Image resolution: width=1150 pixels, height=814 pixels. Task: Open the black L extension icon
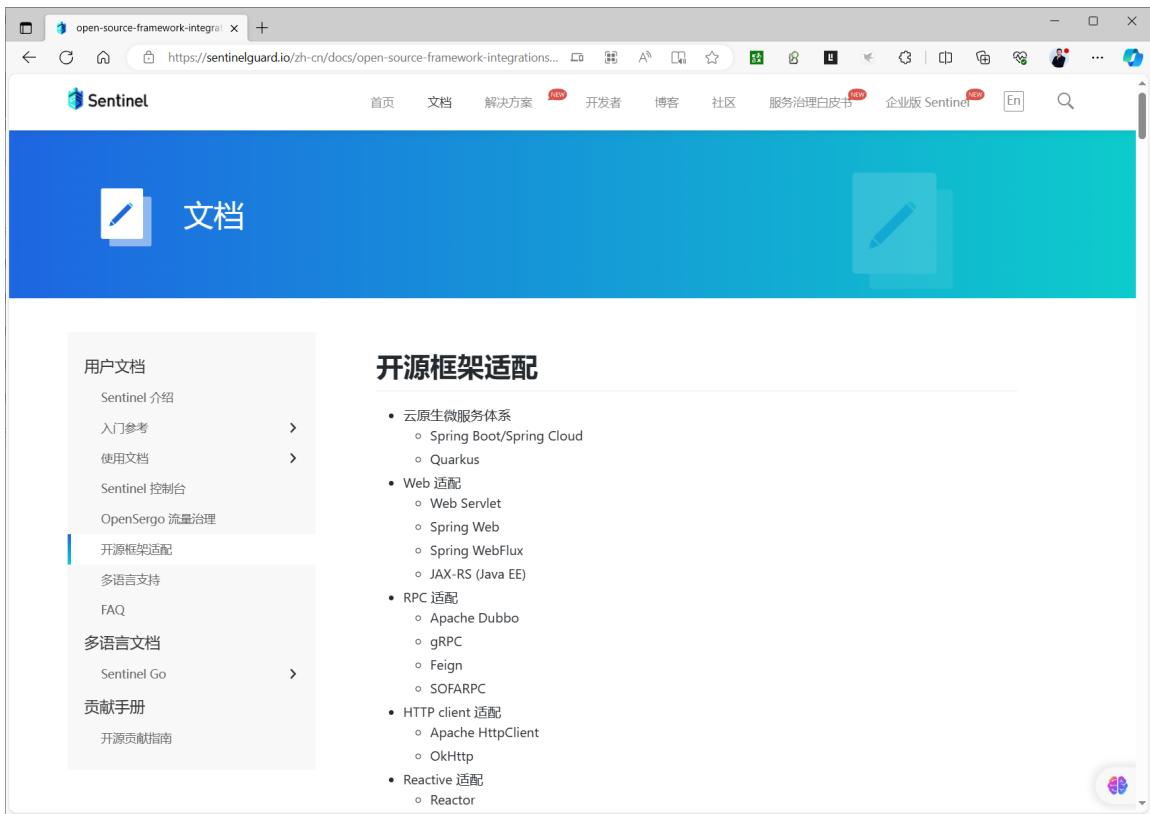pyautogui.click(x=830, y=57)
